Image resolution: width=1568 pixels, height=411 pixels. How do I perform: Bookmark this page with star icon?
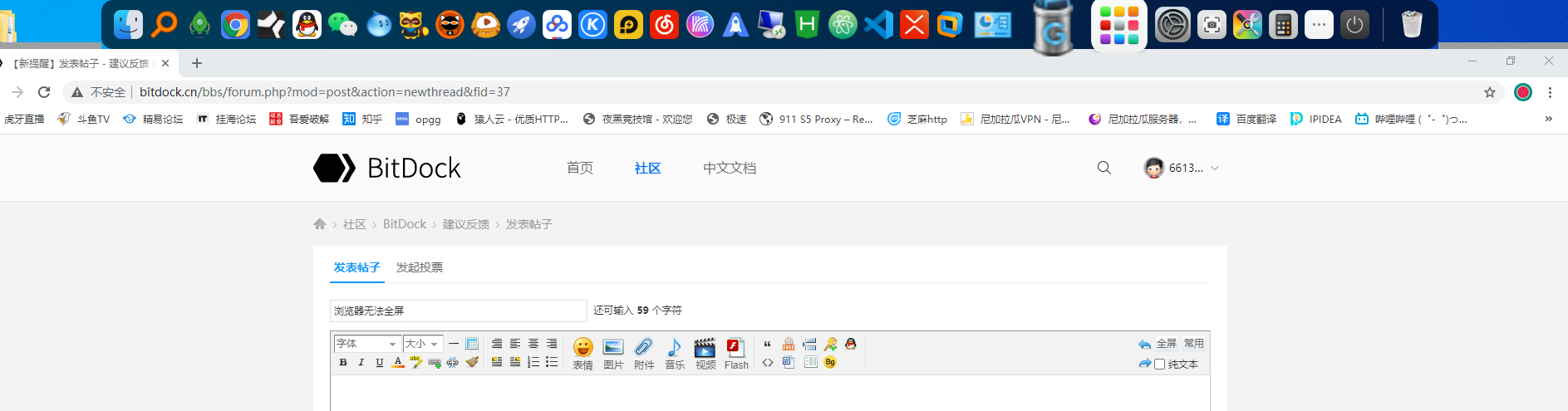click(x=1490, y=92)
